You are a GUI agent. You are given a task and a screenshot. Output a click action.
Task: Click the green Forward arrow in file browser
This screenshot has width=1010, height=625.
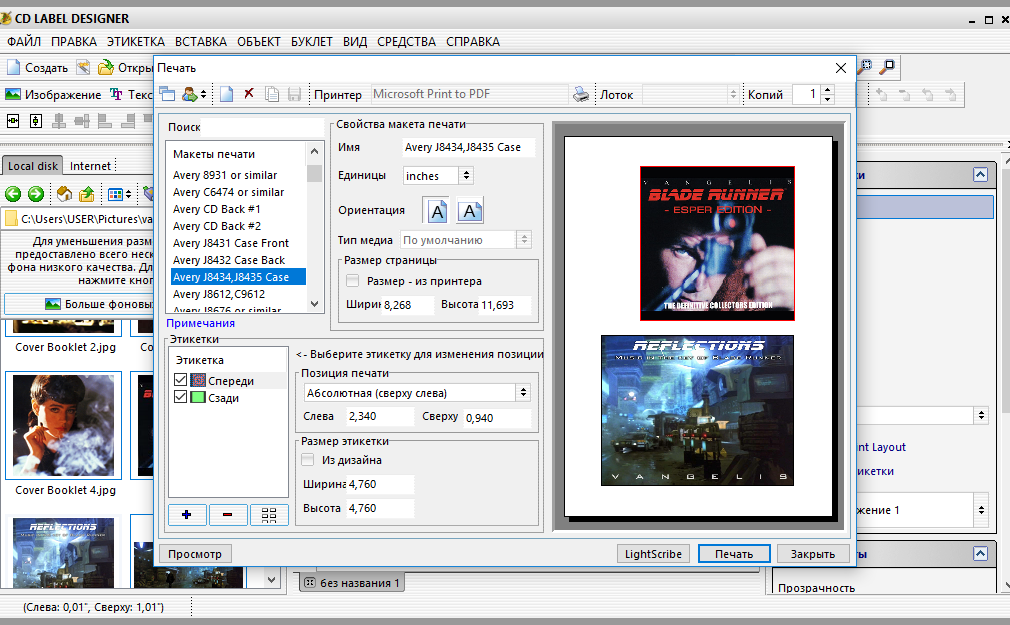coord(36,193)
